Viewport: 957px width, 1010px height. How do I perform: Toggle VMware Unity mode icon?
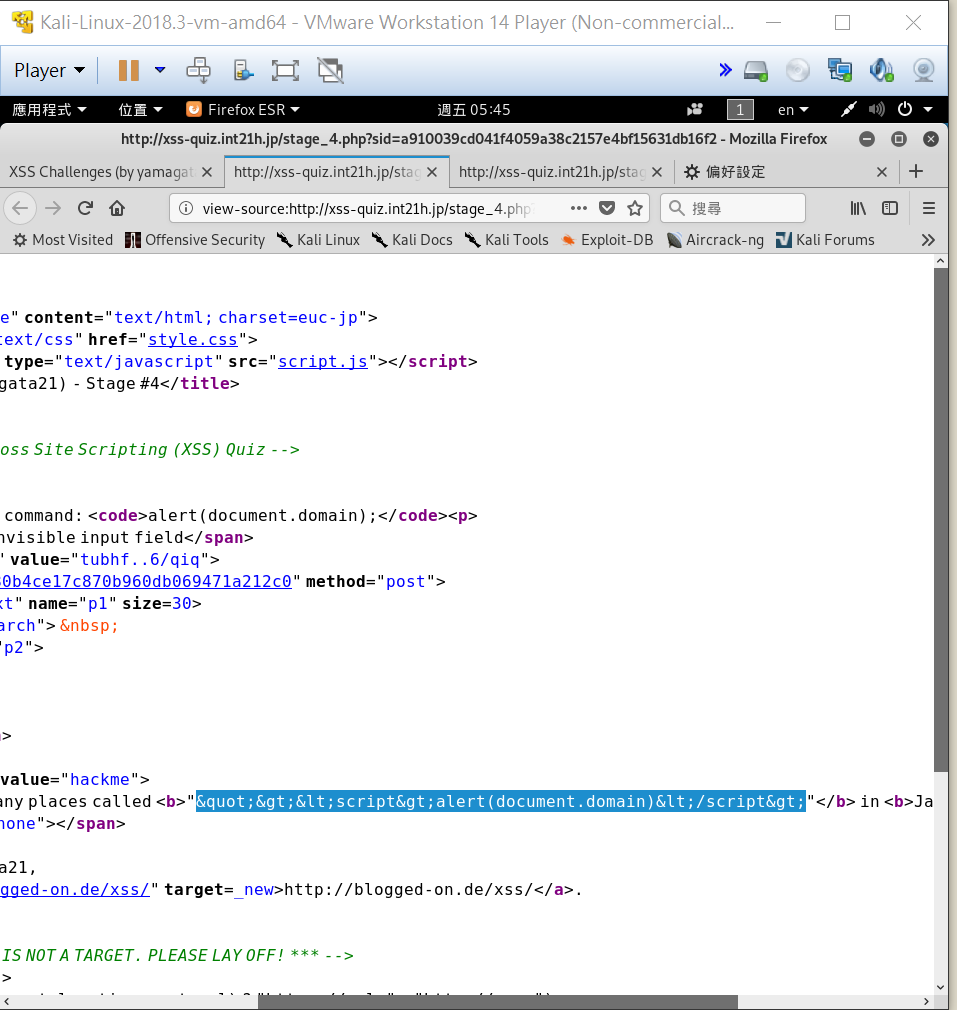(x=330, y=70)
